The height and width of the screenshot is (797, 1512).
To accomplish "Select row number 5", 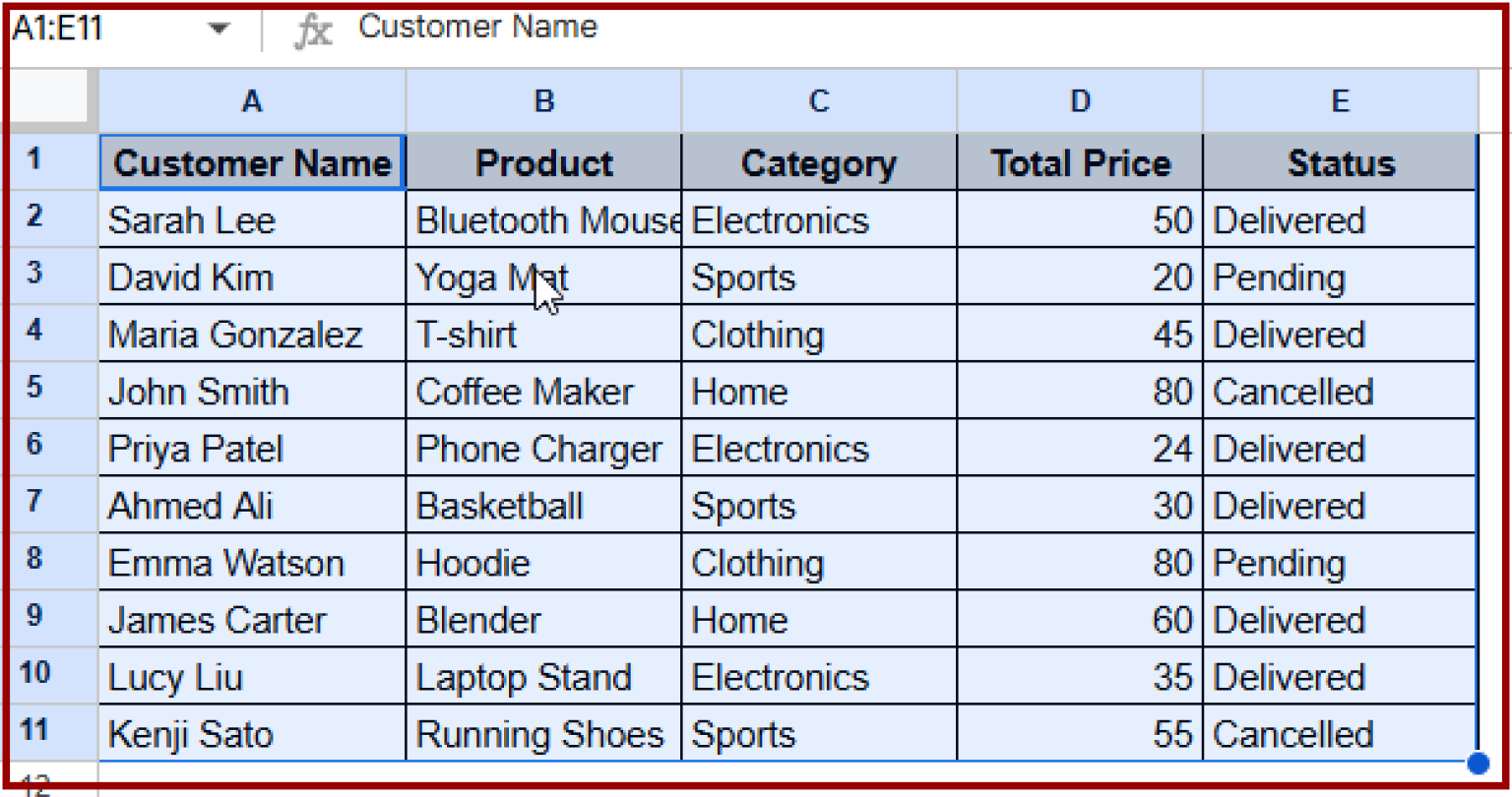I will (49, 391).
